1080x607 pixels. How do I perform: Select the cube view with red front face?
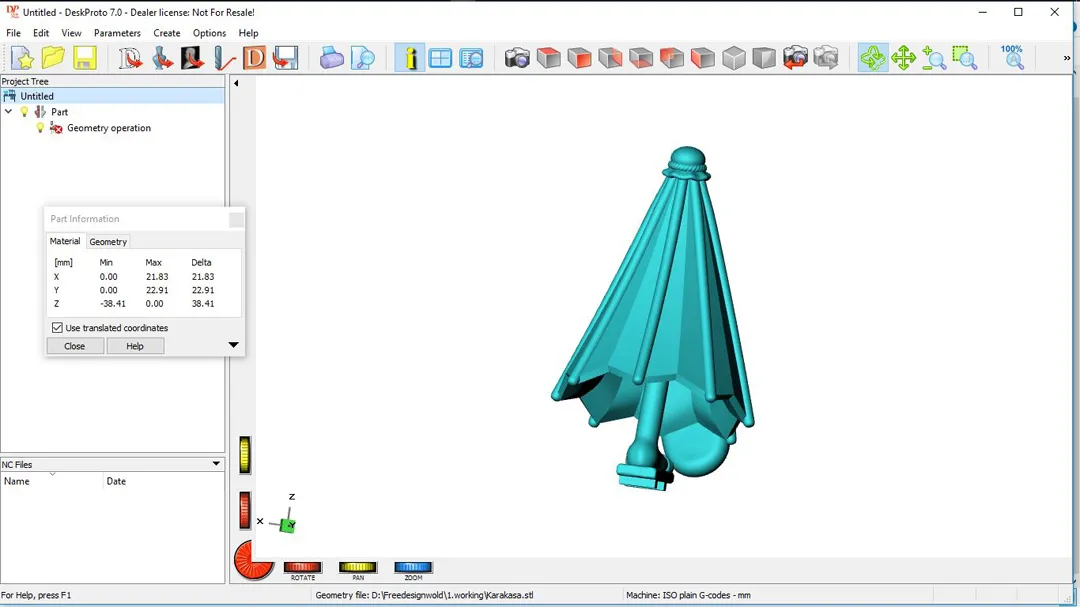pos(579,58)
